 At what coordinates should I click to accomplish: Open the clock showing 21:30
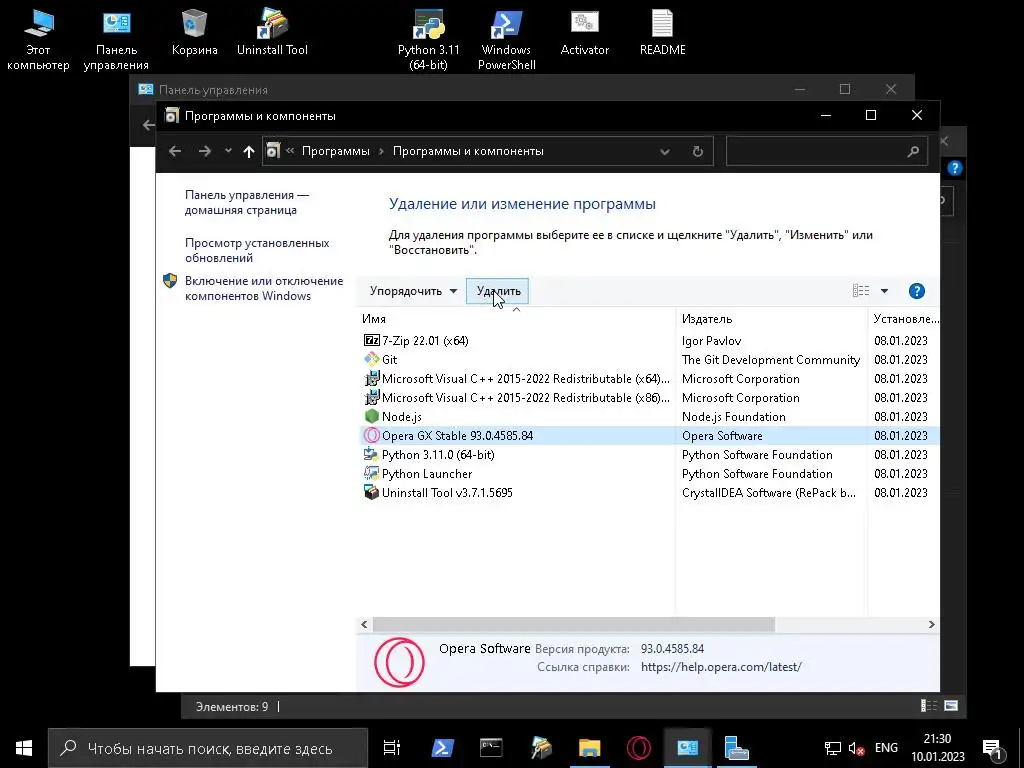(x=937, y=748)
